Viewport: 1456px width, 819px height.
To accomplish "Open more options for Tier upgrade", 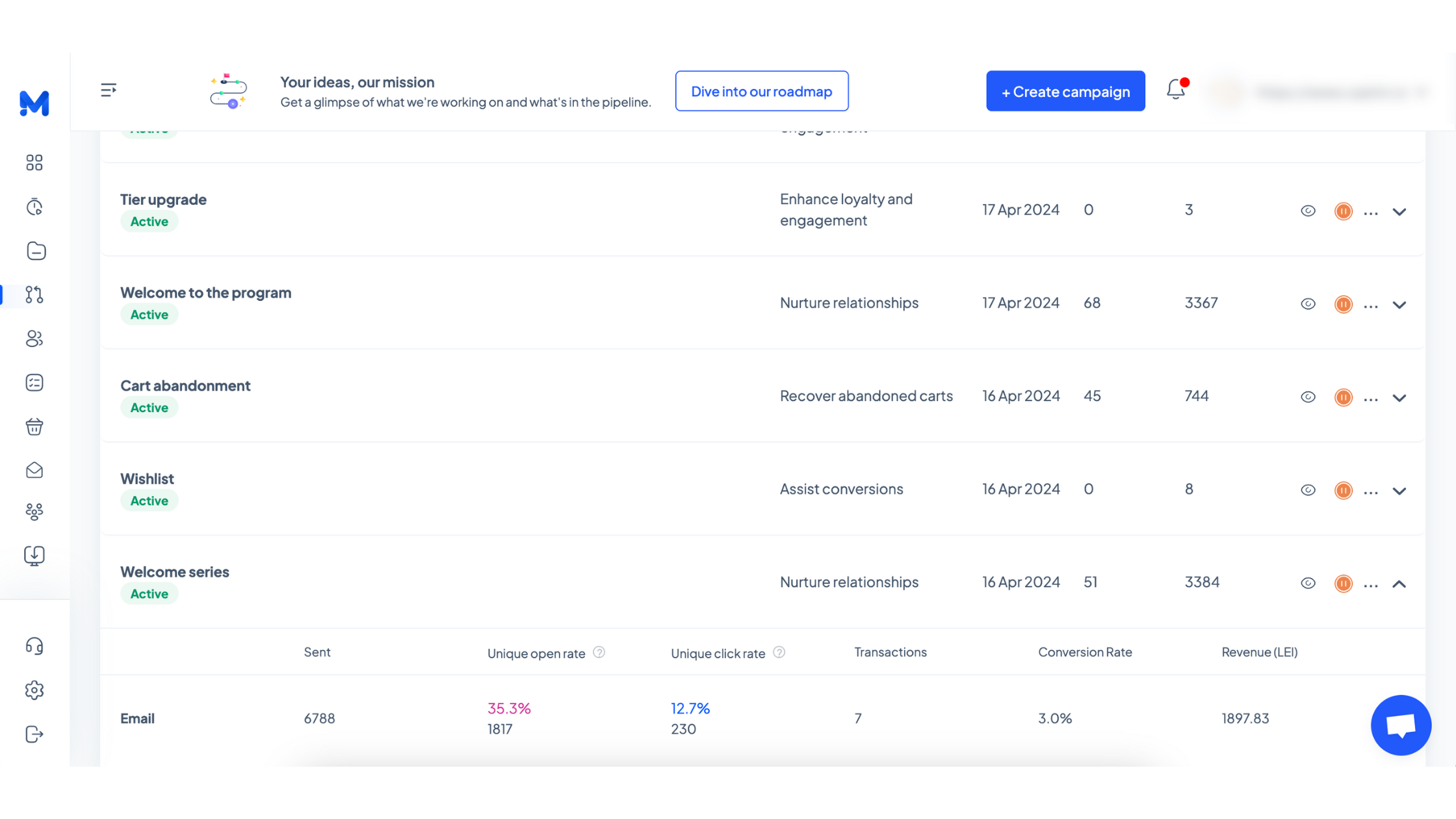I will click(1371, 213).
